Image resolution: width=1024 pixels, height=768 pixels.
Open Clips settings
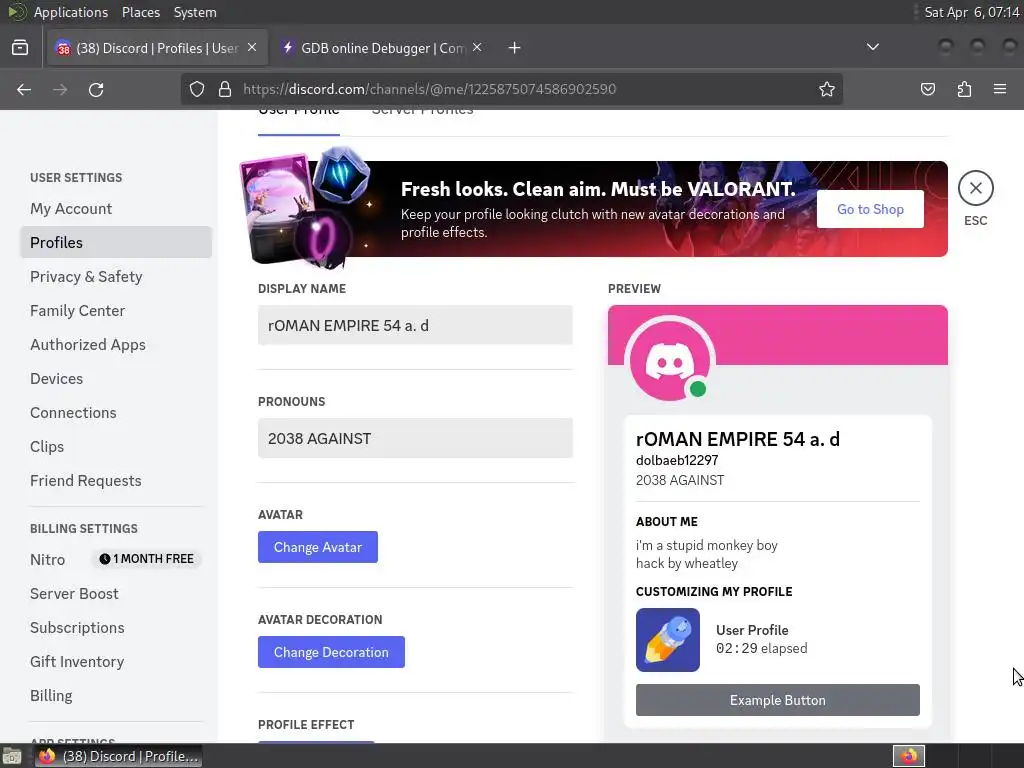point(116,446)
